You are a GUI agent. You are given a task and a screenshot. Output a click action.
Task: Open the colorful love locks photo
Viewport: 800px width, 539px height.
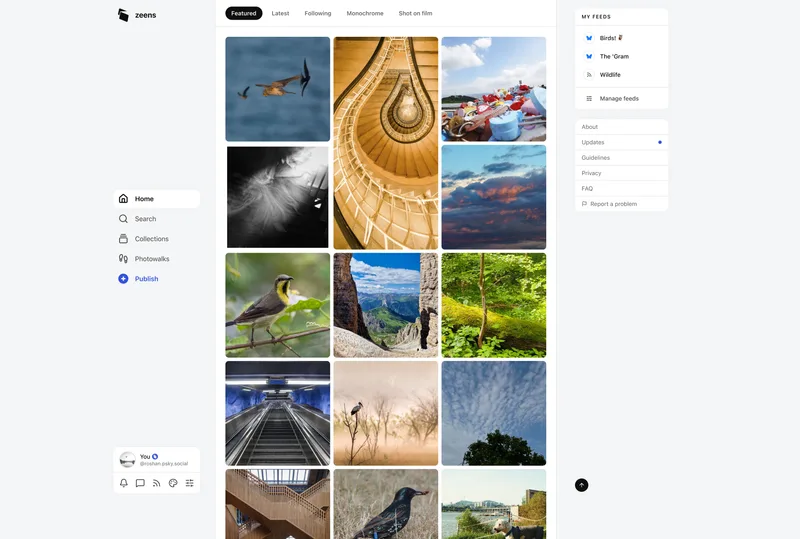tap(494, 89)
